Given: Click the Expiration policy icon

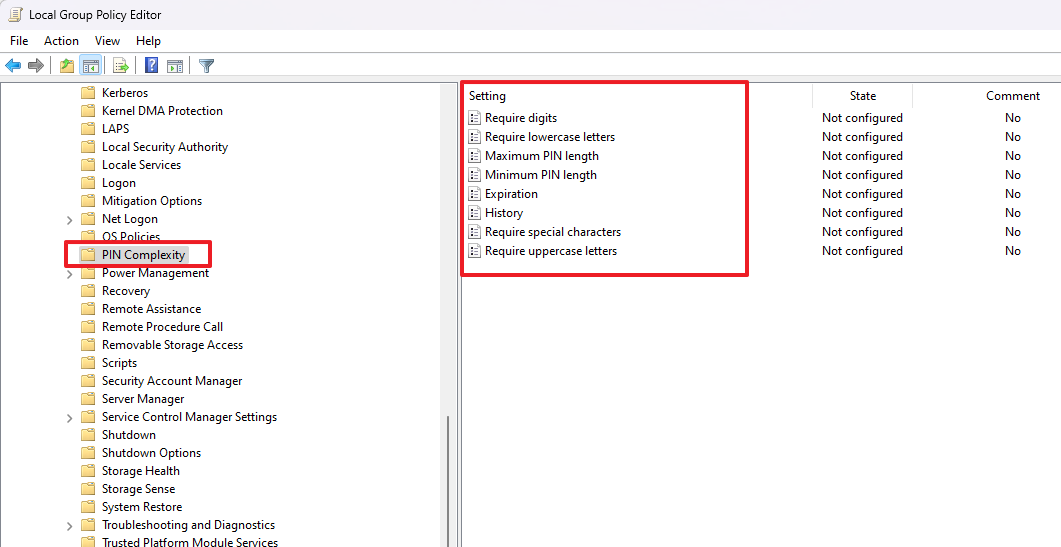Looking at the screenshot, I should point(475,194).
